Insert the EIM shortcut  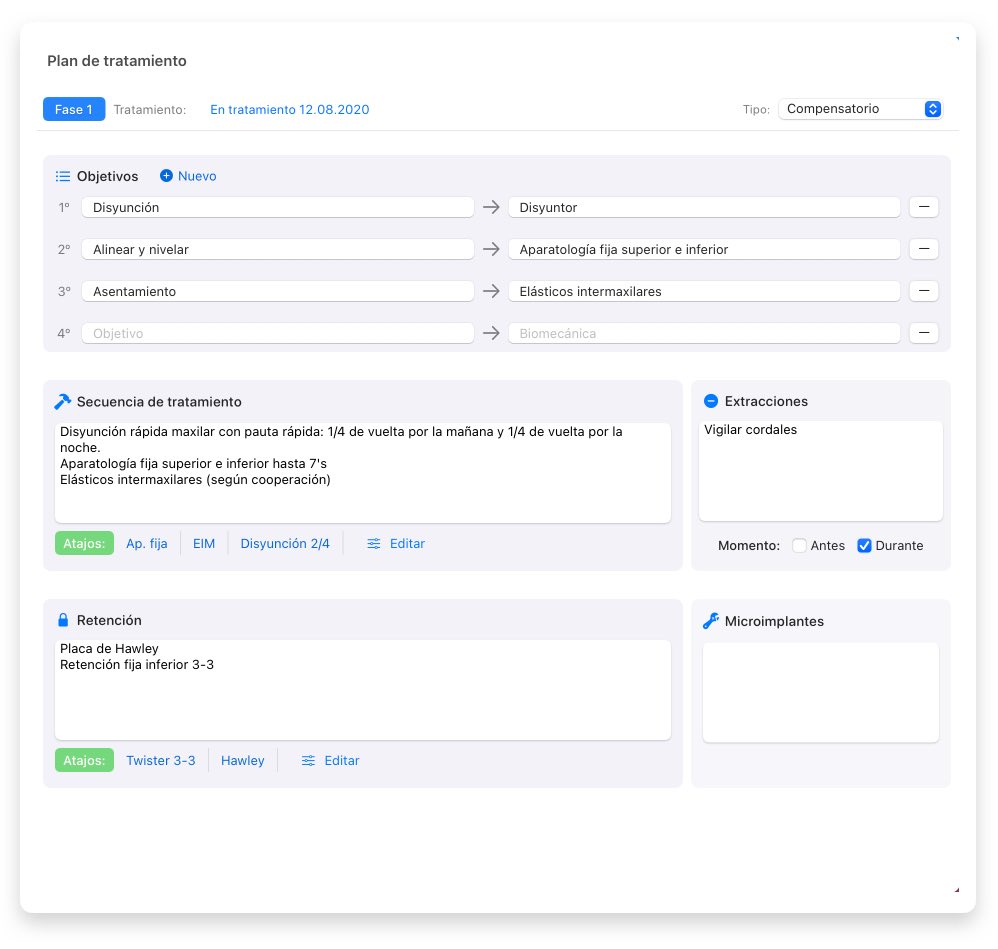(204, 544)
